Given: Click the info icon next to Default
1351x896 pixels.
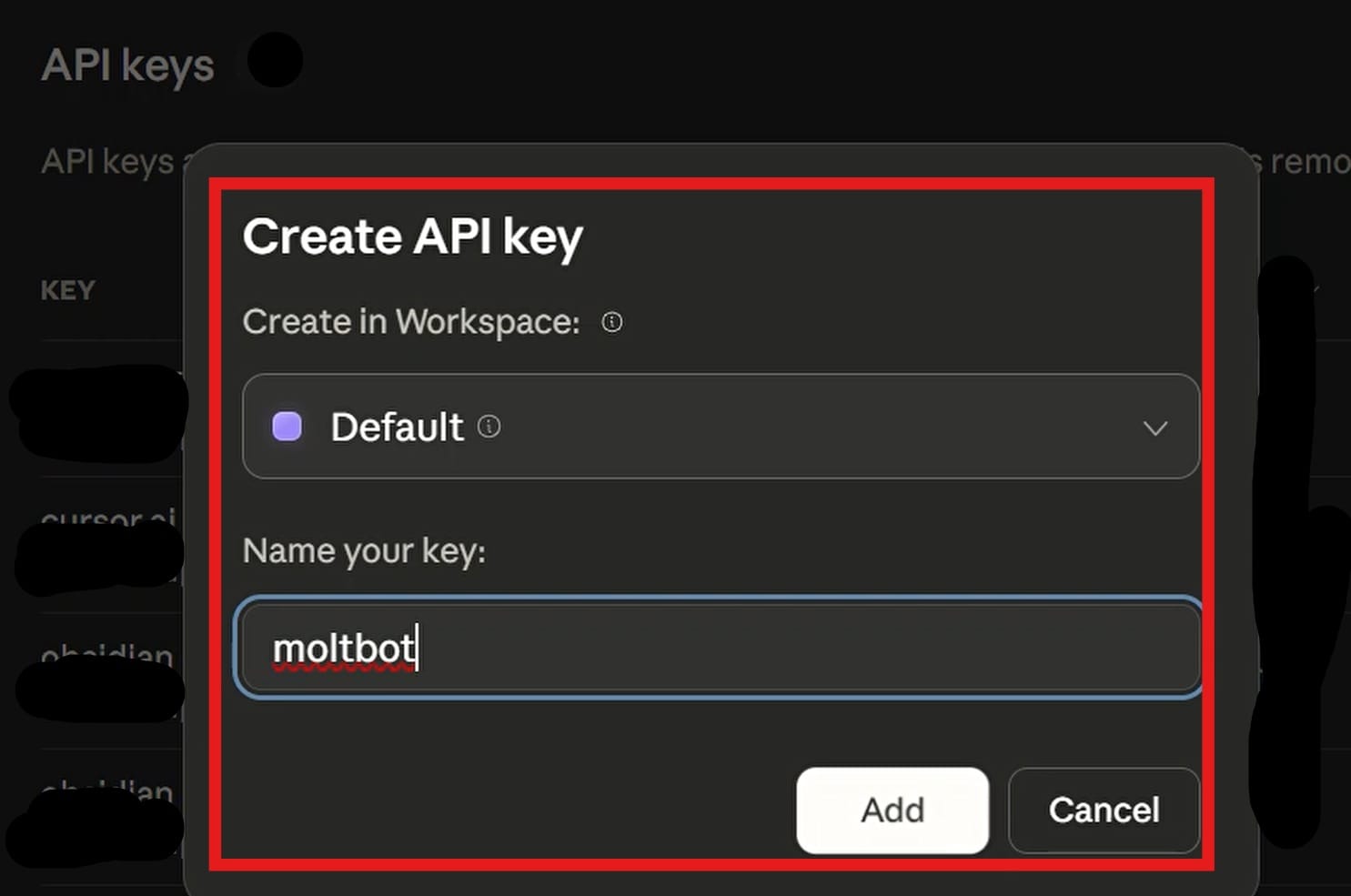Looking at the screenshot, I should pyautogui.click(x=489, y=427).
